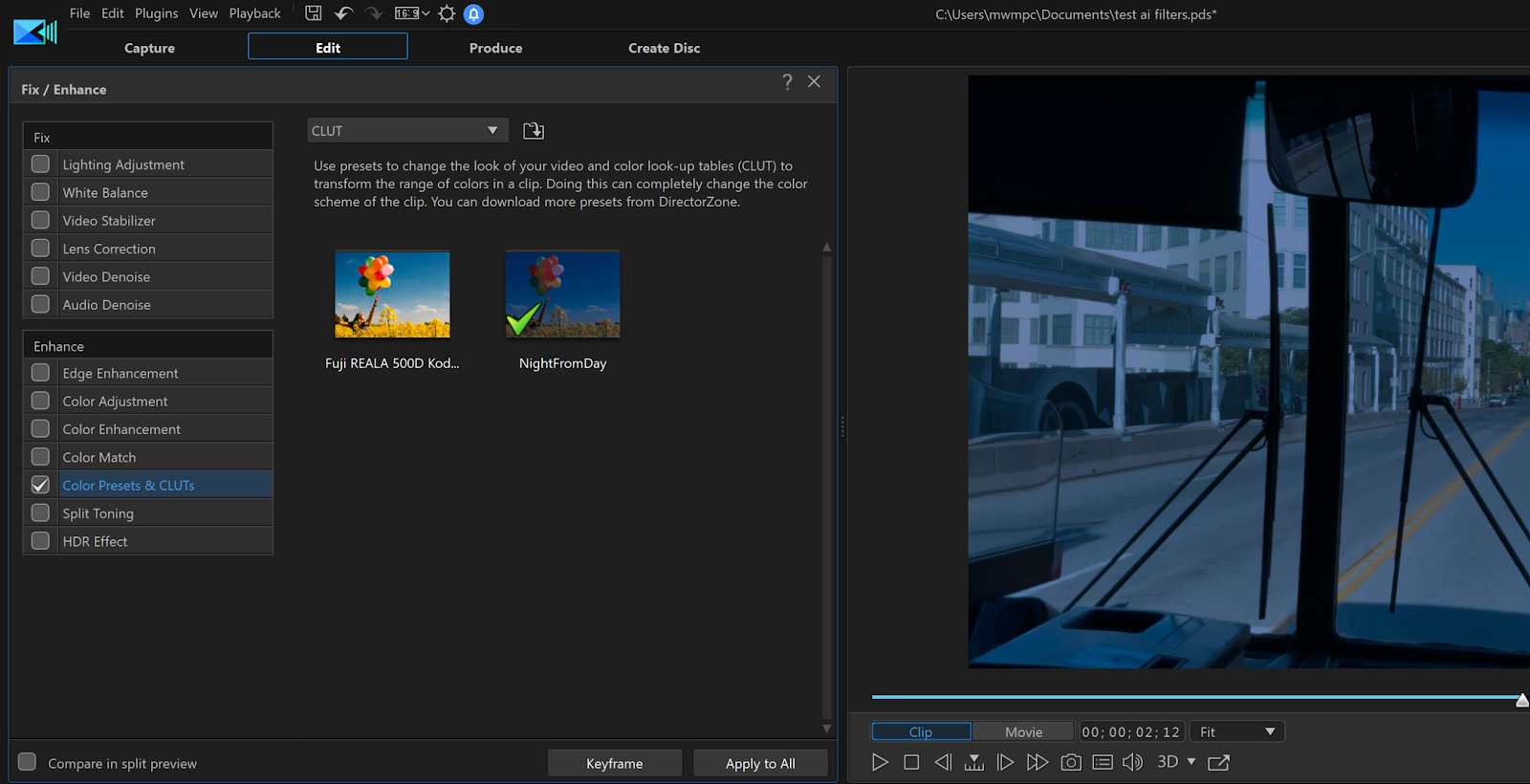This screenshot has height=784, width=1530.
Task: Undock the preview window
Action: click(x=1218, y=762)
